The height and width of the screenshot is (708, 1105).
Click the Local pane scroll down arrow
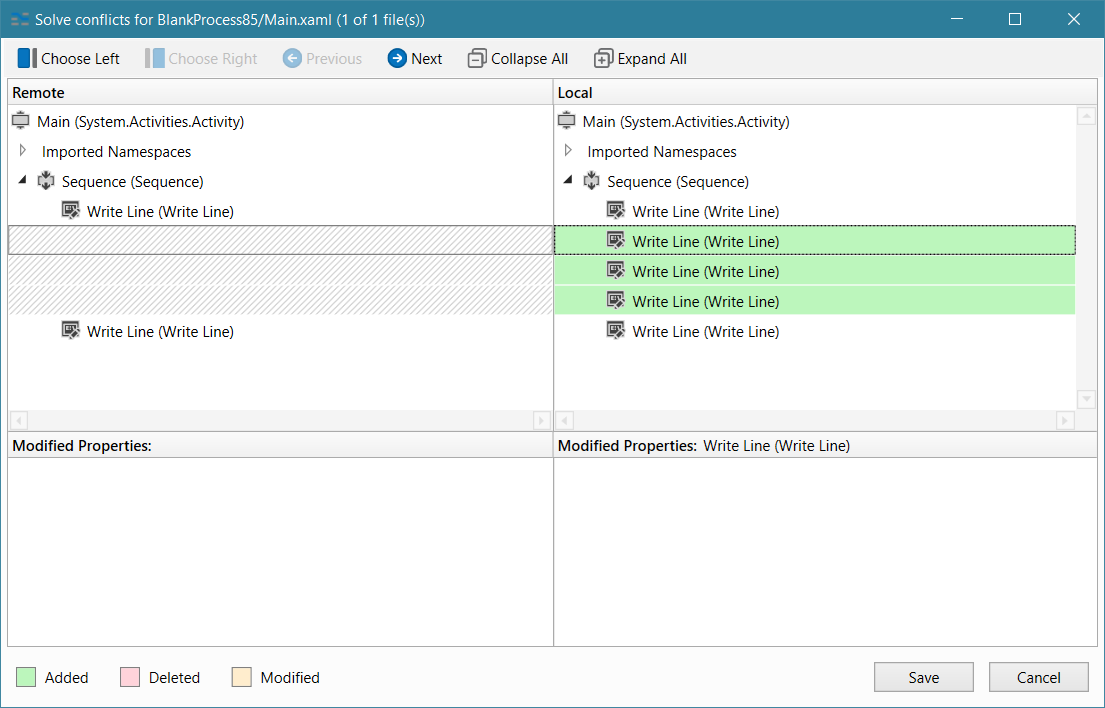coord(1086,399)
